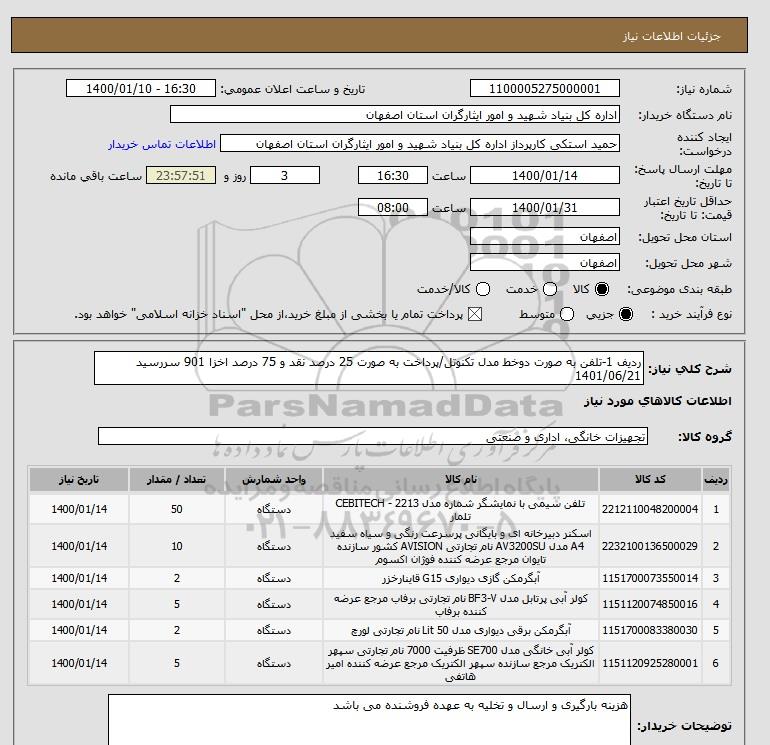Click the price validity date 1400/01/31 field

click(x=545, y=207)
